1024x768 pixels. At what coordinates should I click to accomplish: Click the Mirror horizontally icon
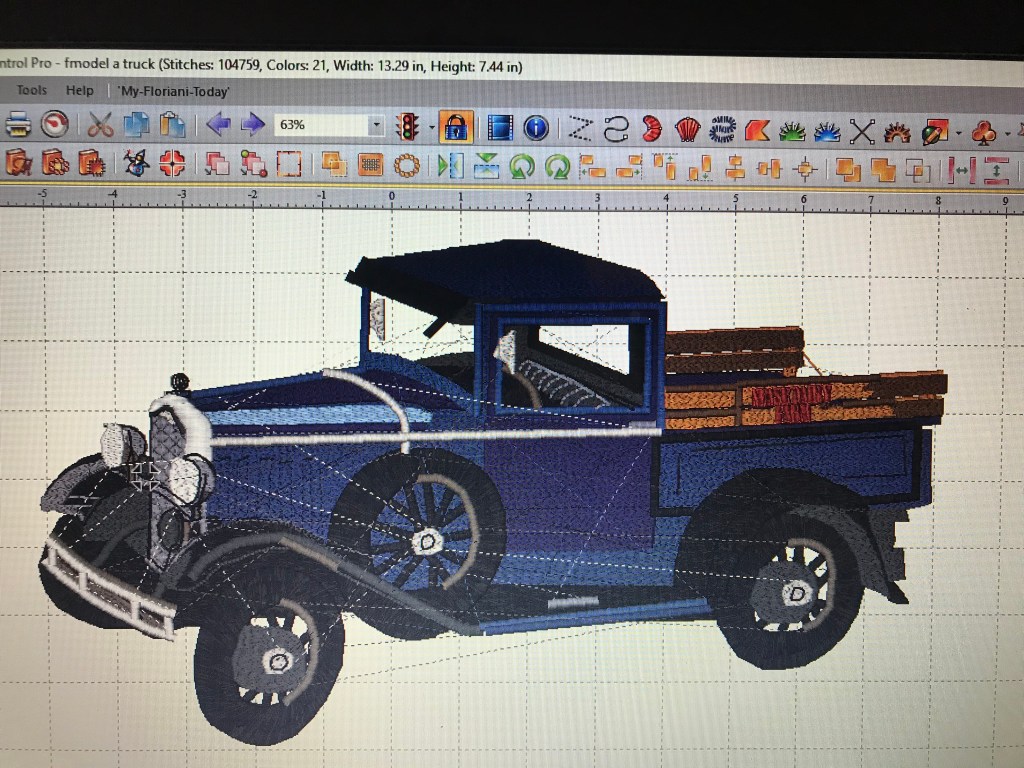point(449,166)
